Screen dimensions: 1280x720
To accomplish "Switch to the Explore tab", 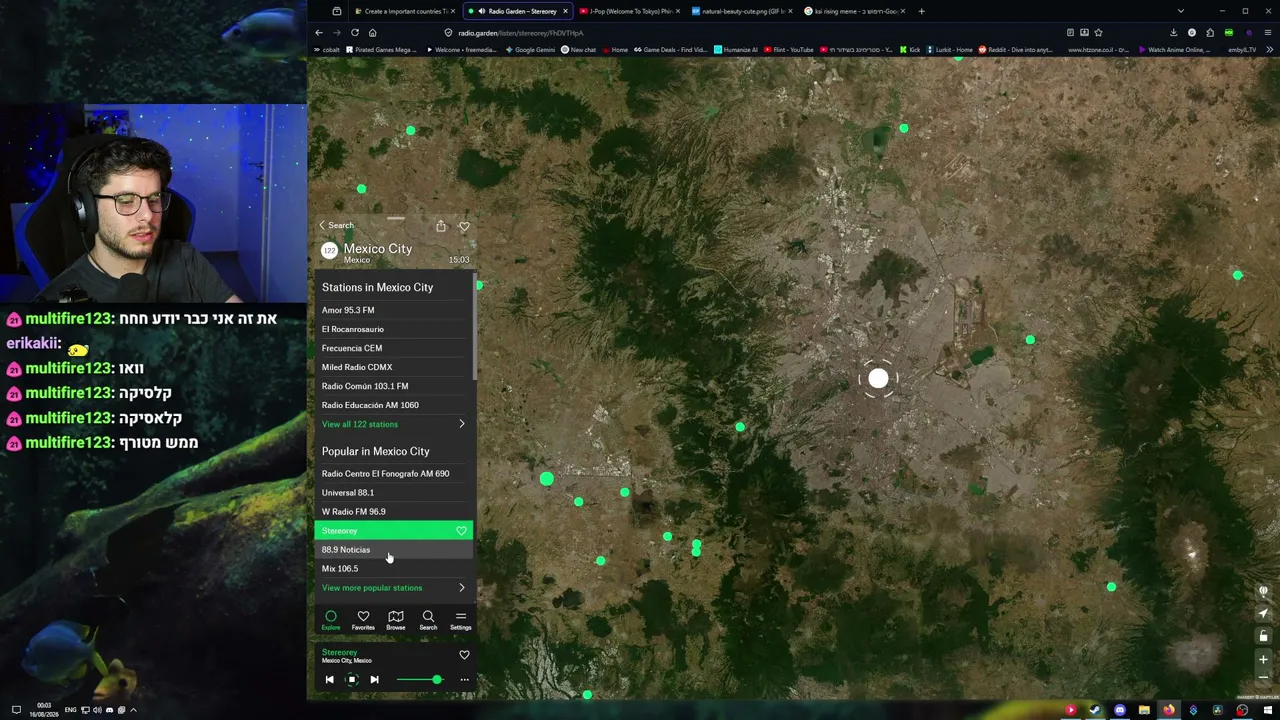I will point(331,620).
